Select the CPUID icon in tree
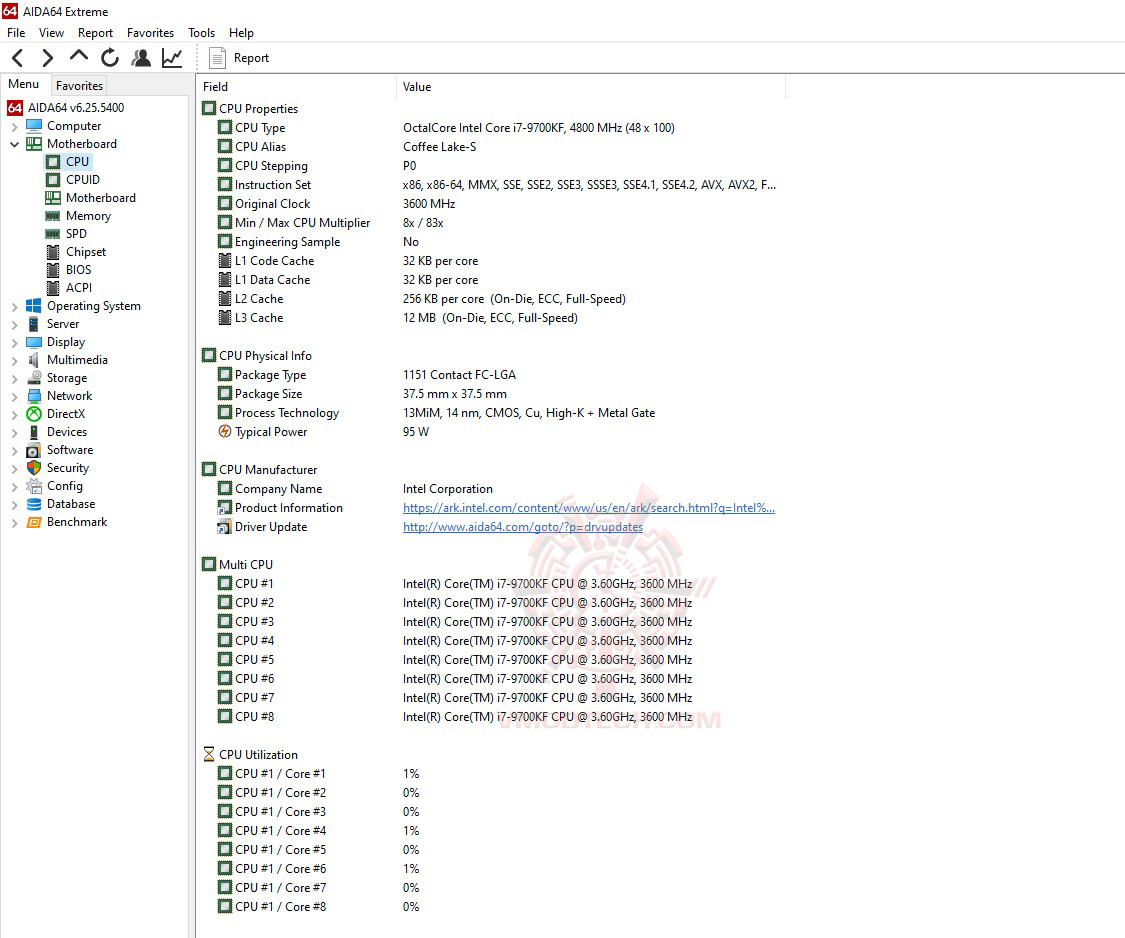Image resolution: width=1125 pixels, height=938 pixels. [53, 179]
